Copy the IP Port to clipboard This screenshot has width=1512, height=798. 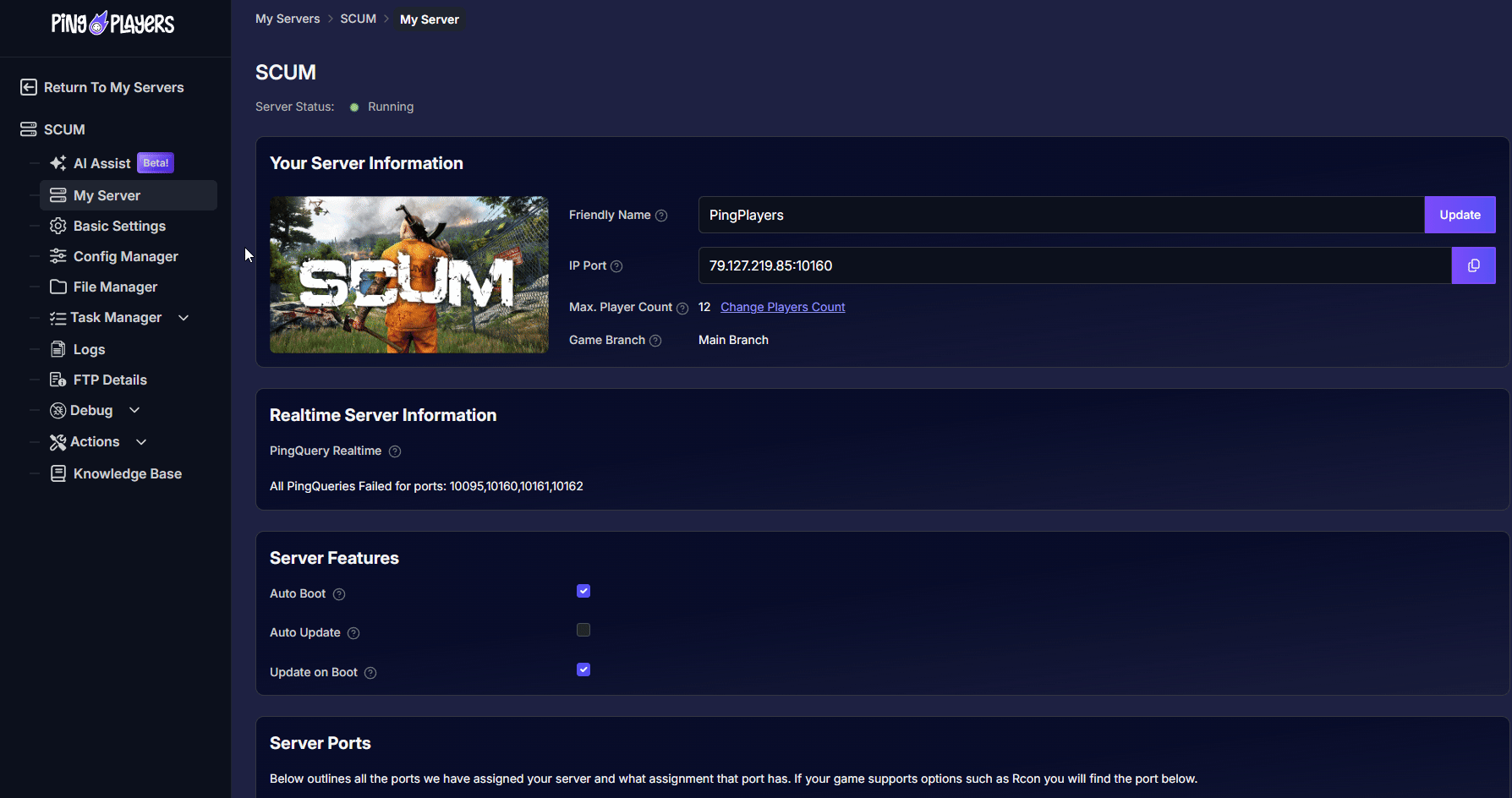(x=1473, y=265)
